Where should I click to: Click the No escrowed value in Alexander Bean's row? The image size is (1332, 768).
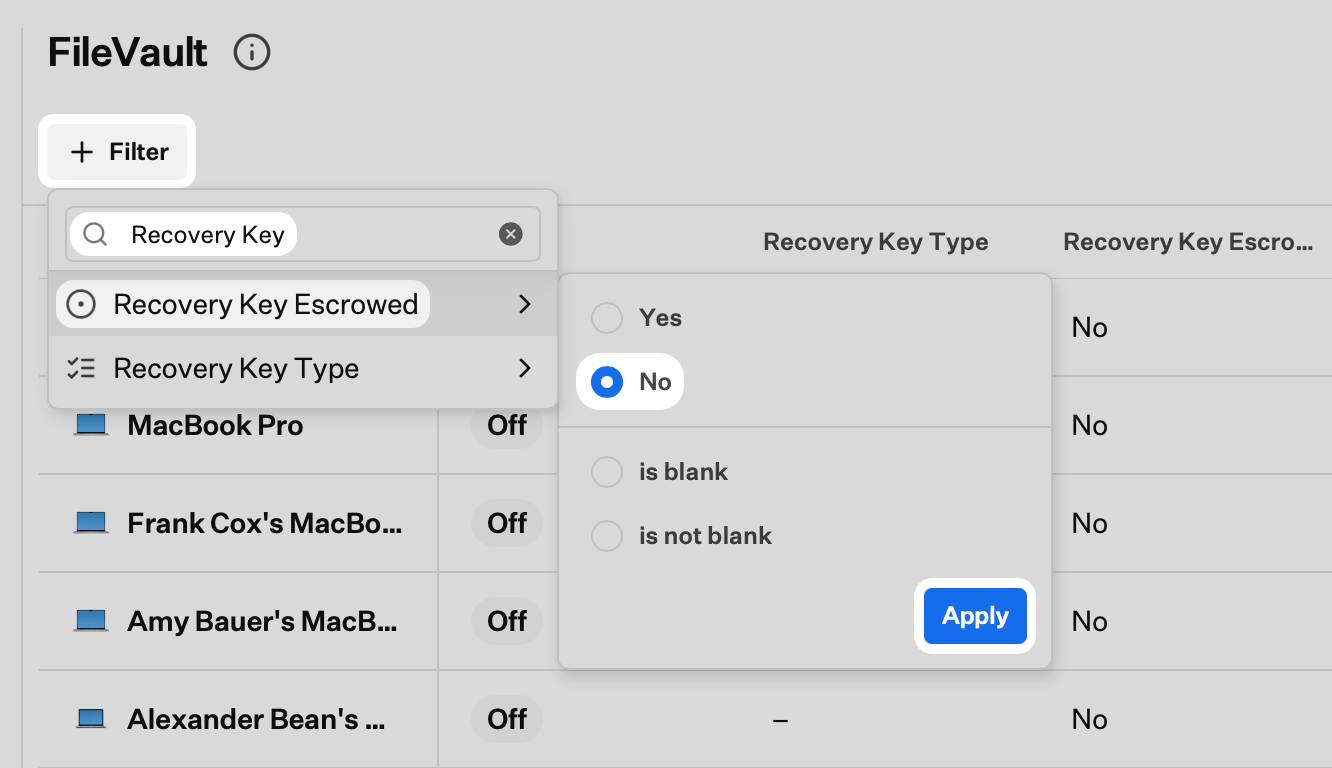1089,719
